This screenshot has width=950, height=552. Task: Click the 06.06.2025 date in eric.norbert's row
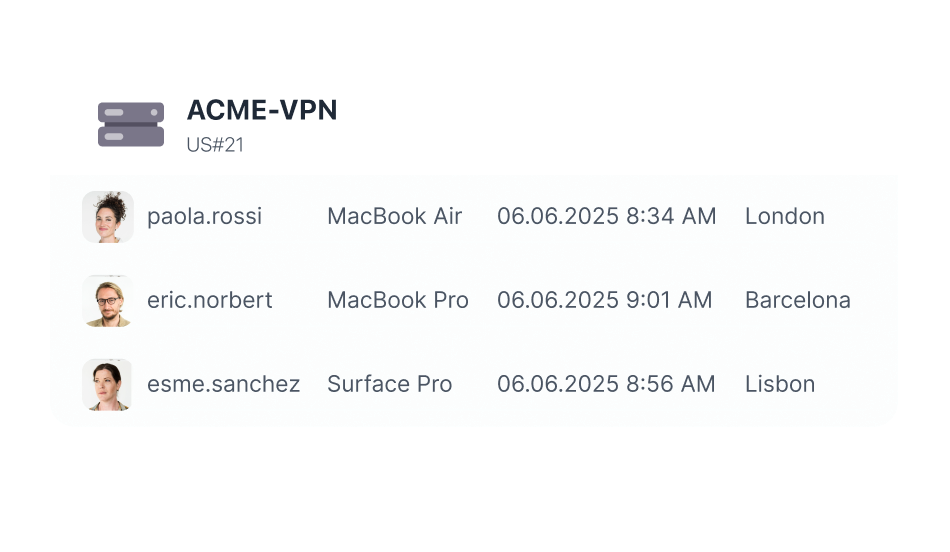[559, 301]
